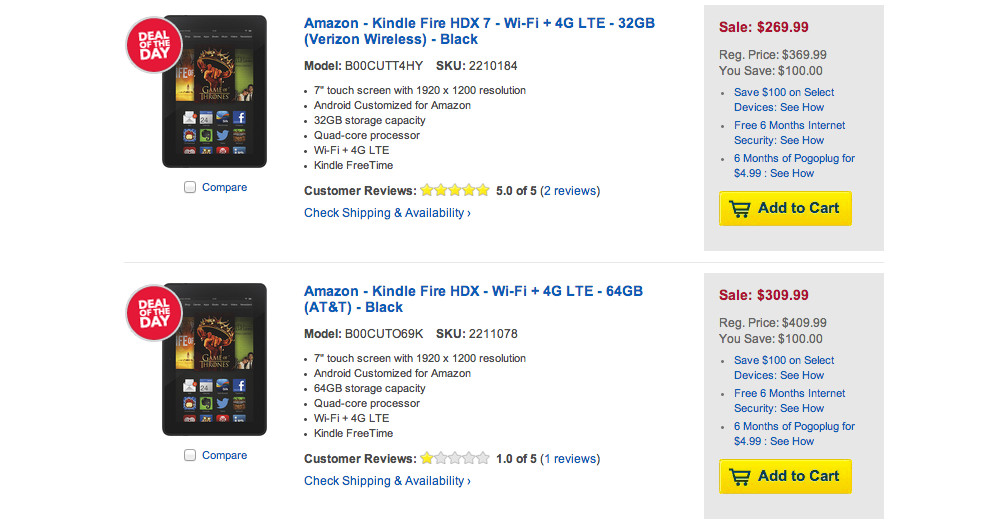This screenshot has height=525, width=1000.
Task: Open 6 Months of Pogoplug offer, second product
Action: (x=794, y=434)
